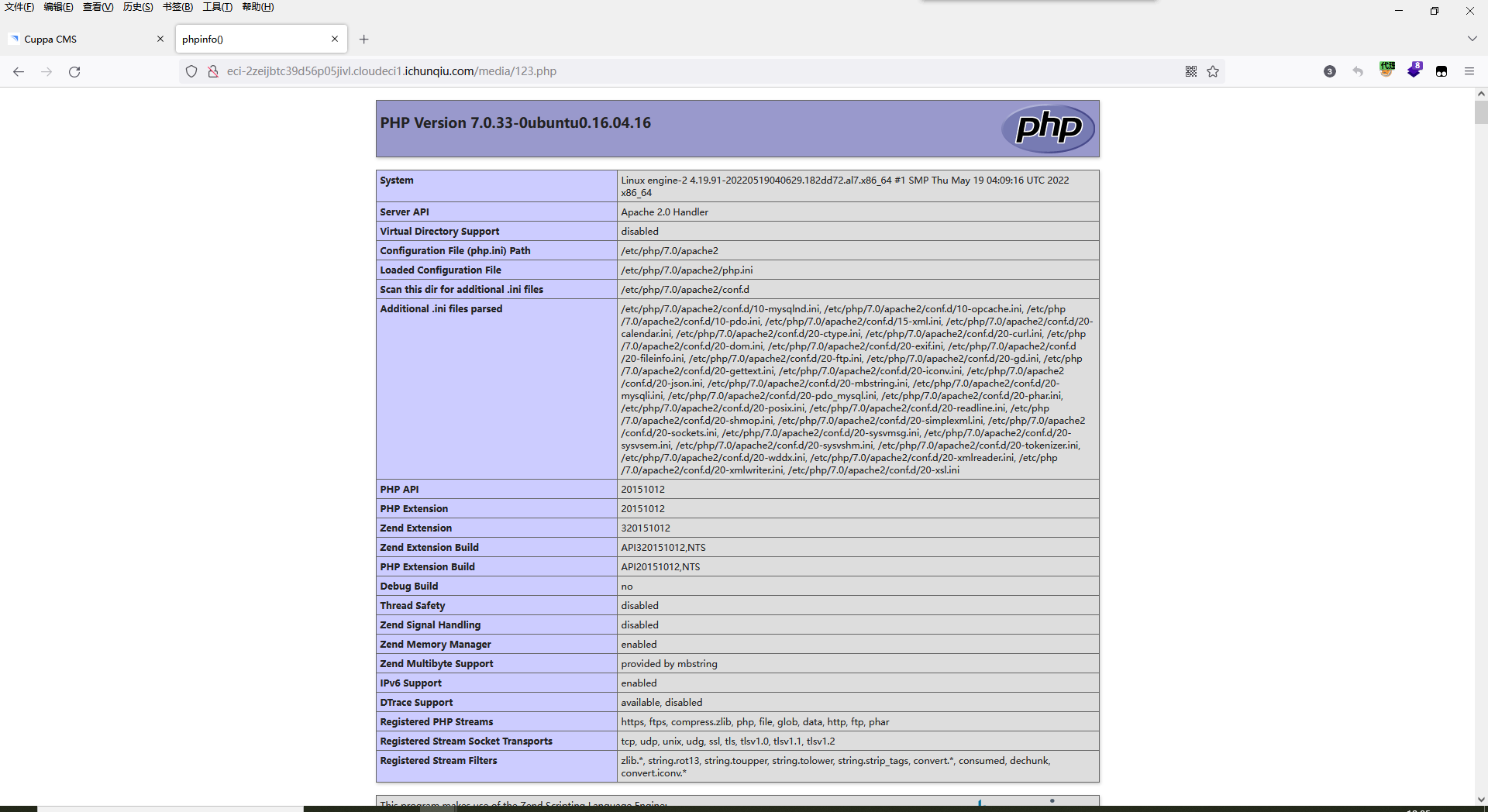The width and height of the screenshot is (1488, 812).
Task: Click the PHP Version 7.0.33 heading
Action: pyautogui.click(x=515, y=122)
